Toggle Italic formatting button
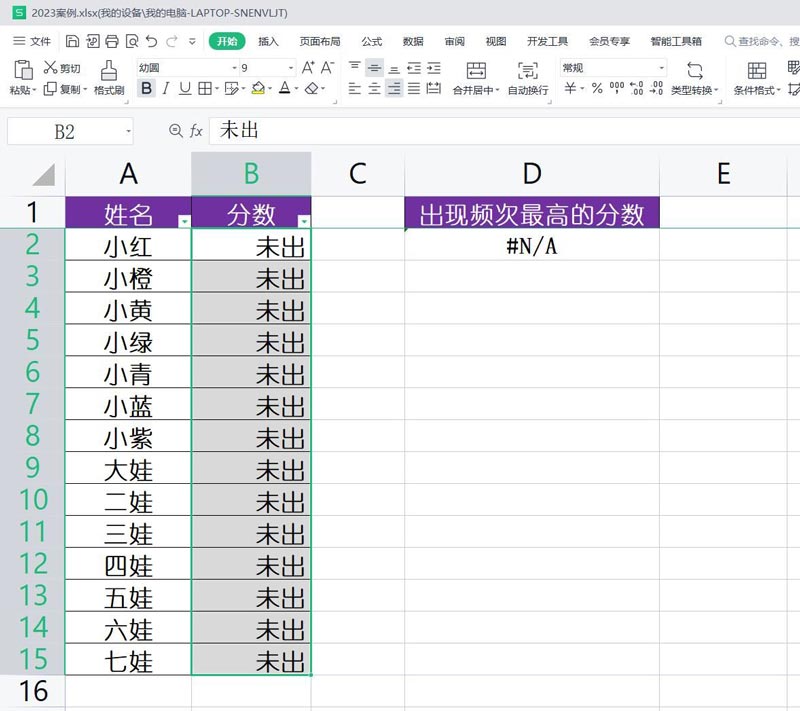 pos(166,89)
